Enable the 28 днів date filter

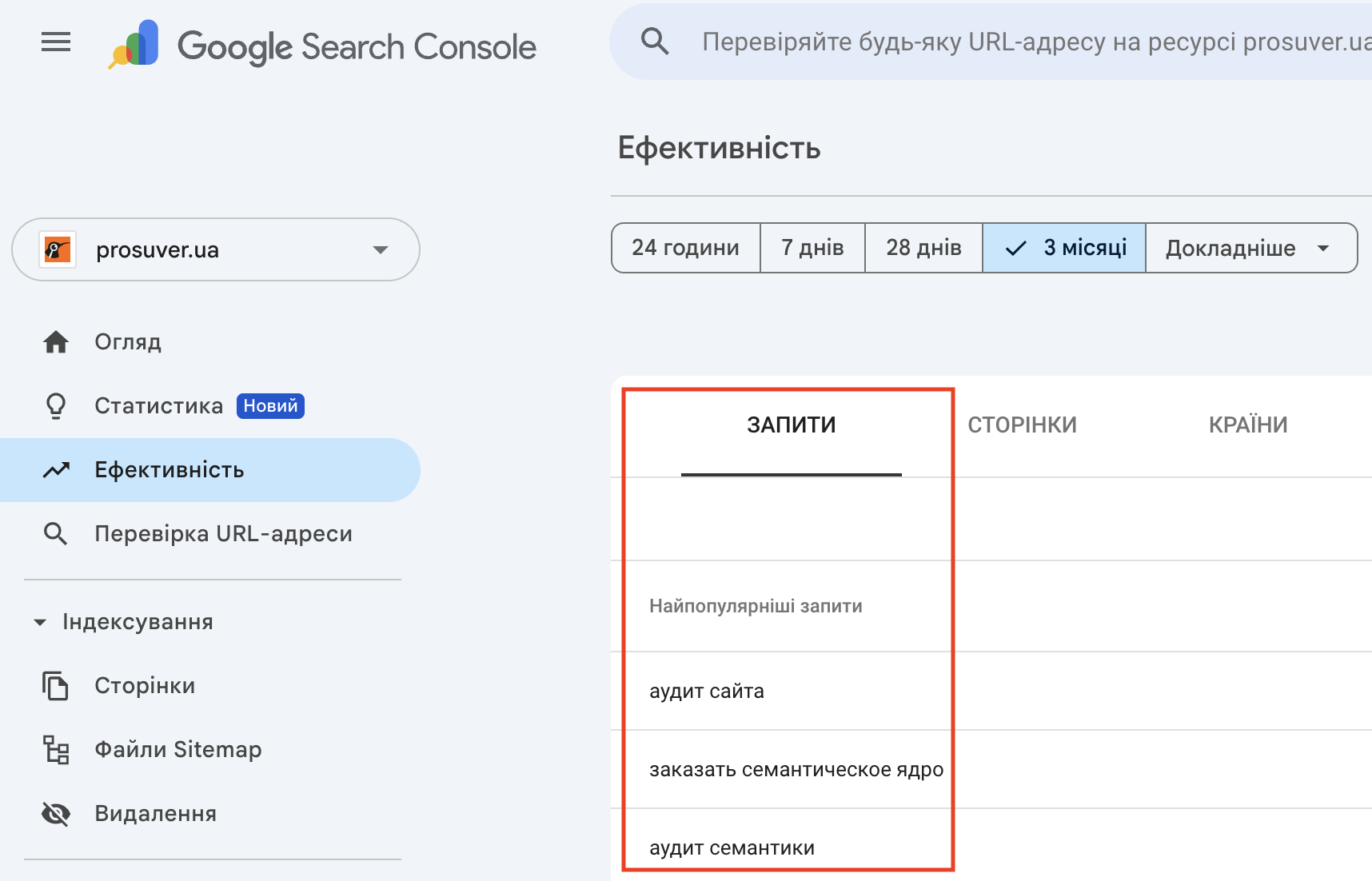click(923, 248)
